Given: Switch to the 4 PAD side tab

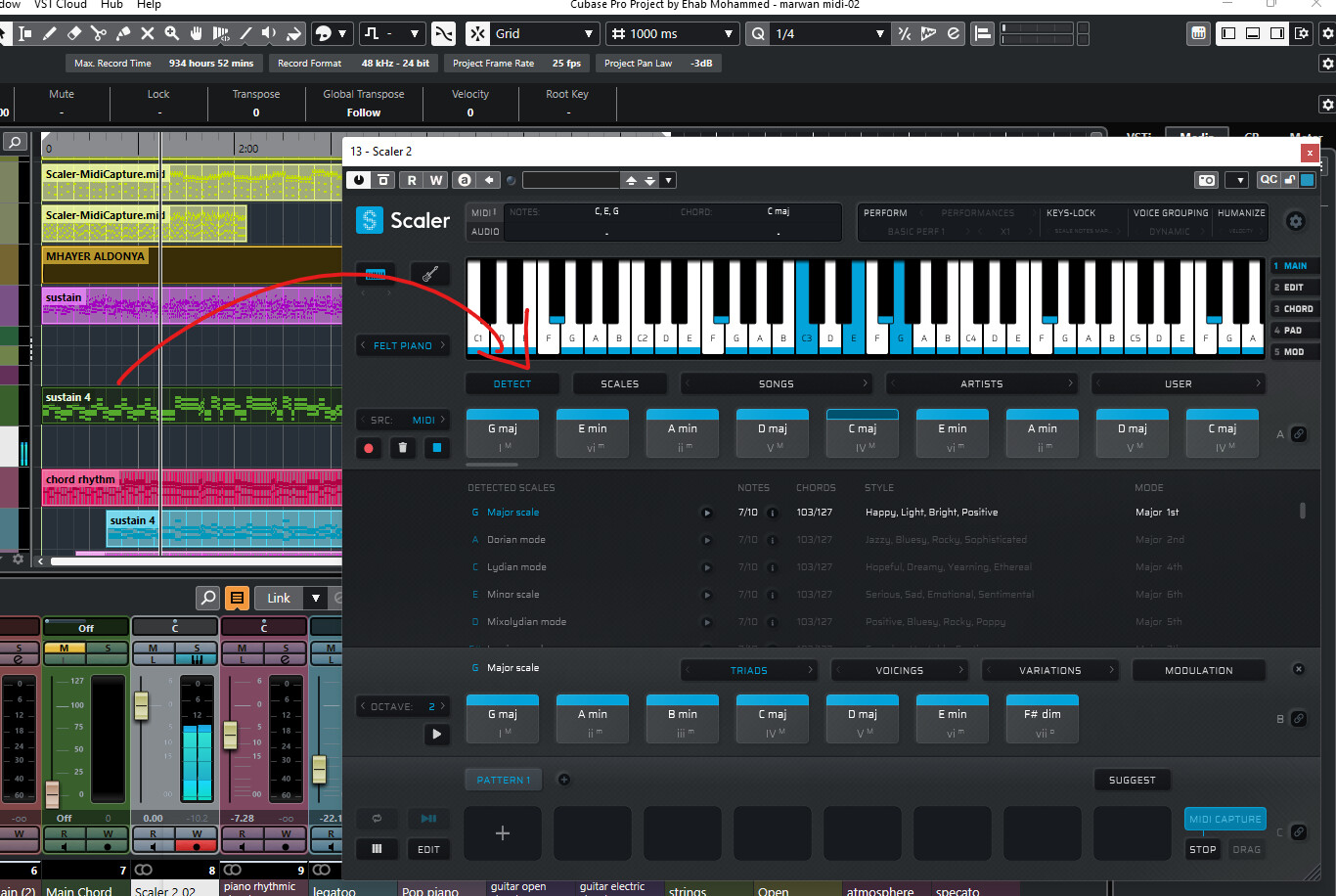Looking at the screenshot, I should pos(1294,330).
